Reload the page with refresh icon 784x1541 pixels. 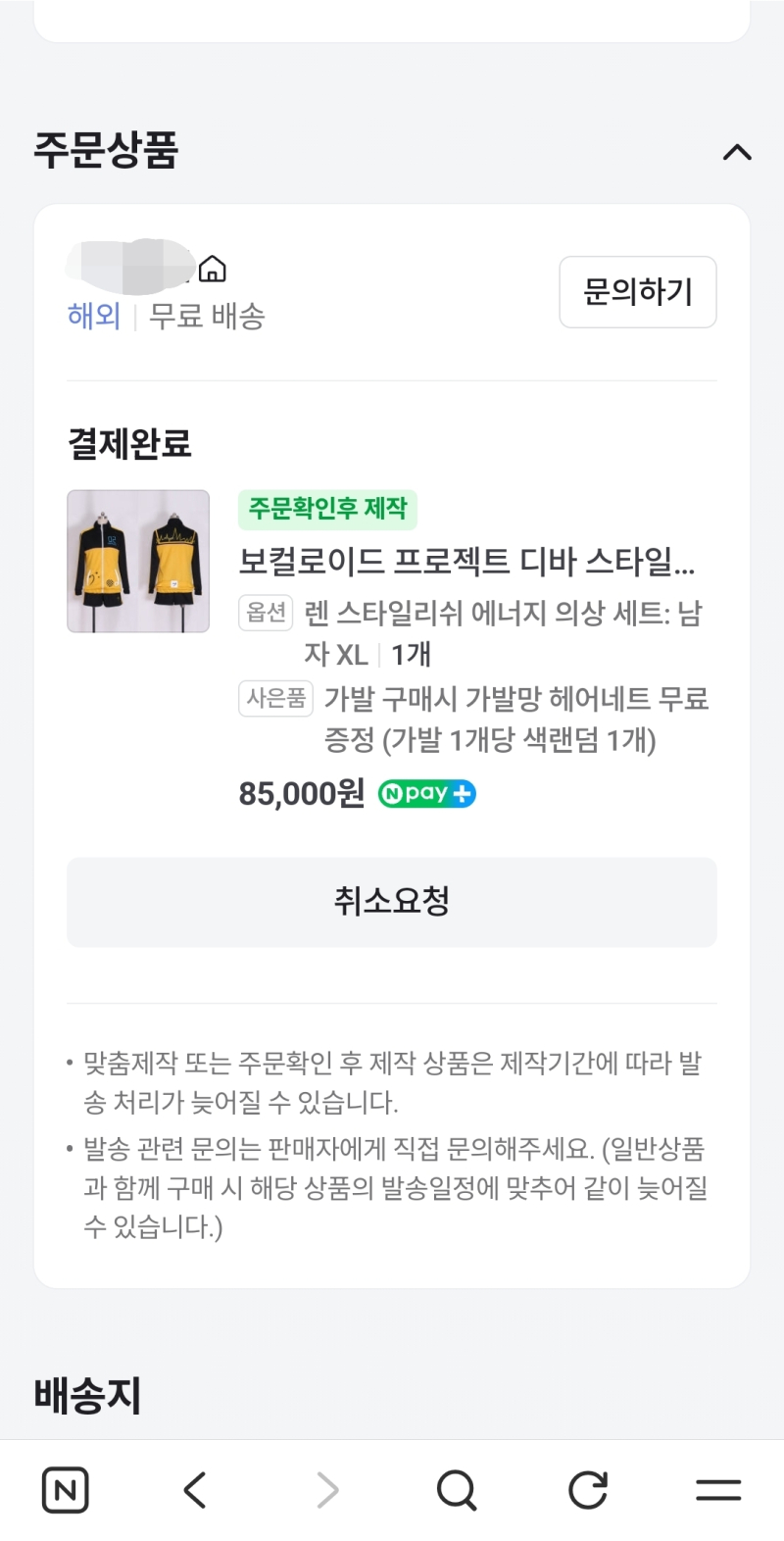pyautogui.click(x=588, y=1491)
